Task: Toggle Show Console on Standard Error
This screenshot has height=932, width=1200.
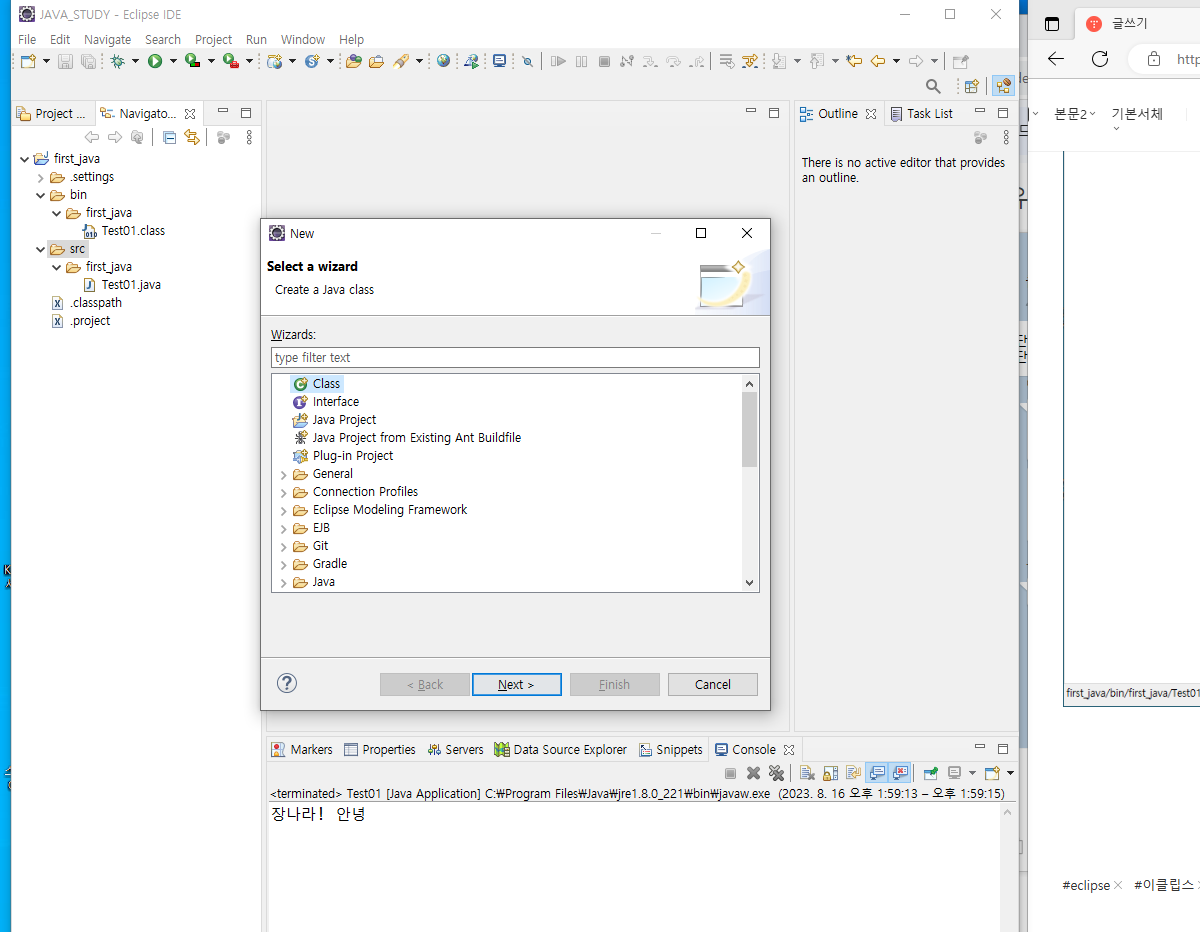Action: (x=900, y=773)
